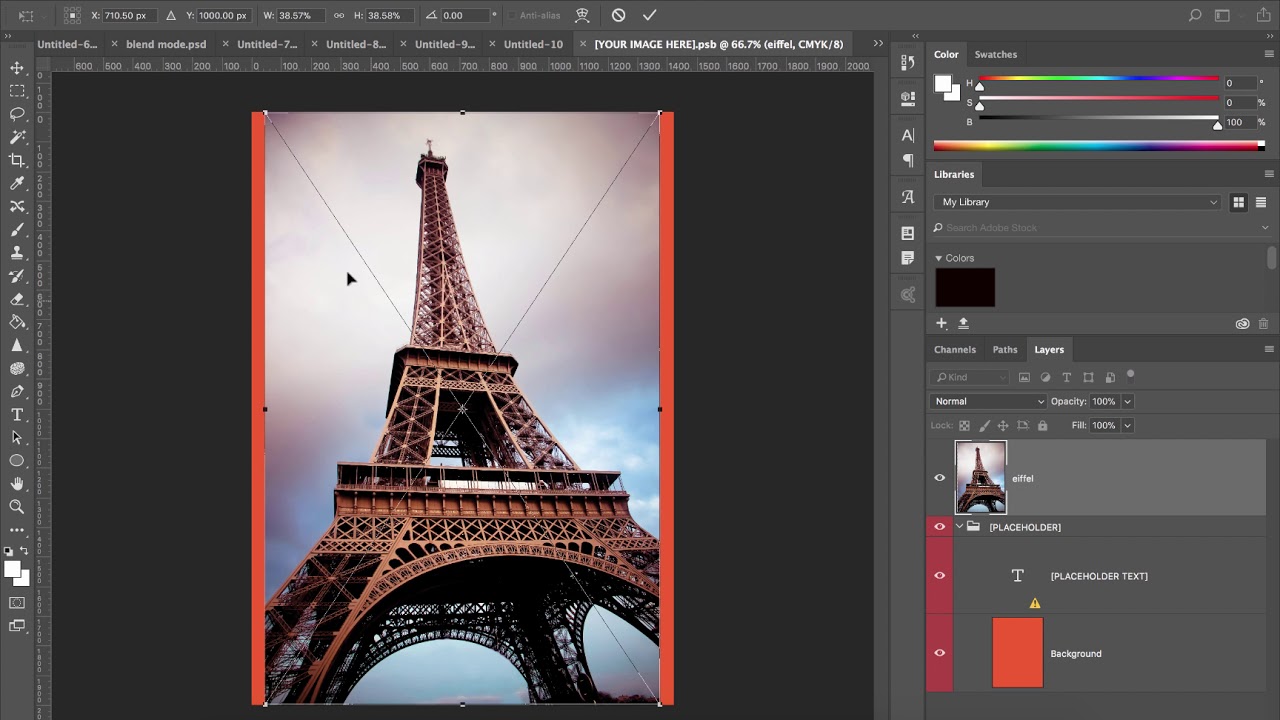This screenshot has height=720, width=1280.
Task: Open the Color panel menu
Action: (x=1269, y=54)
